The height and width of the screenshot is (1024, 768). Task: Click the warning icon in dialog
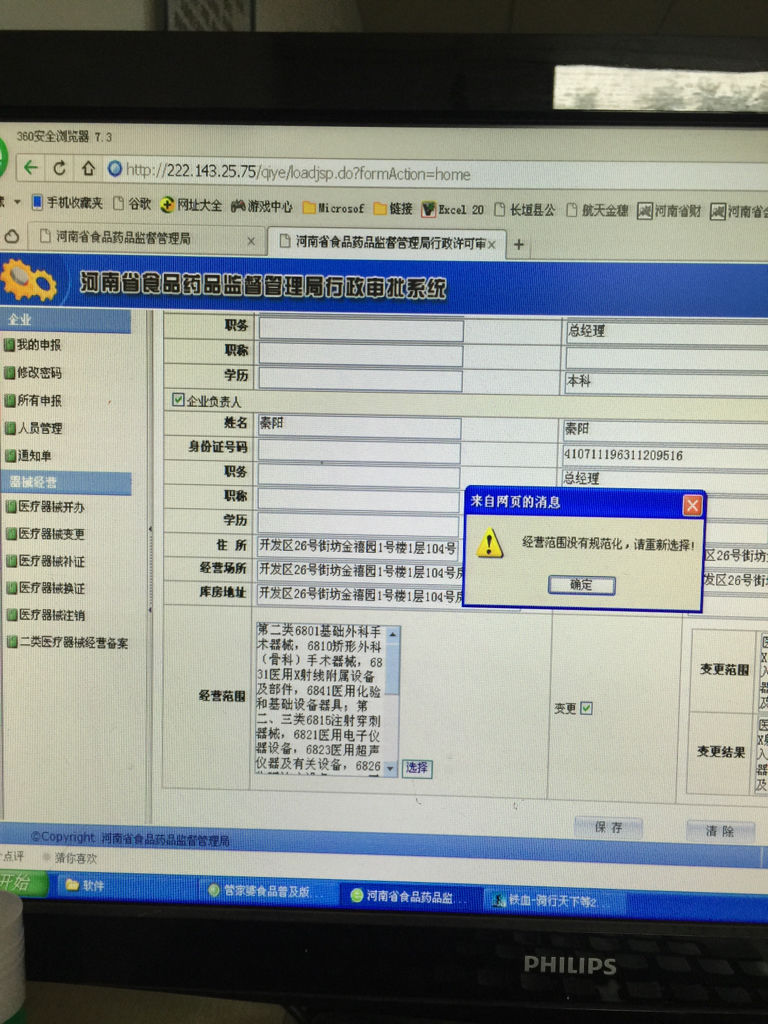point(489,543)
